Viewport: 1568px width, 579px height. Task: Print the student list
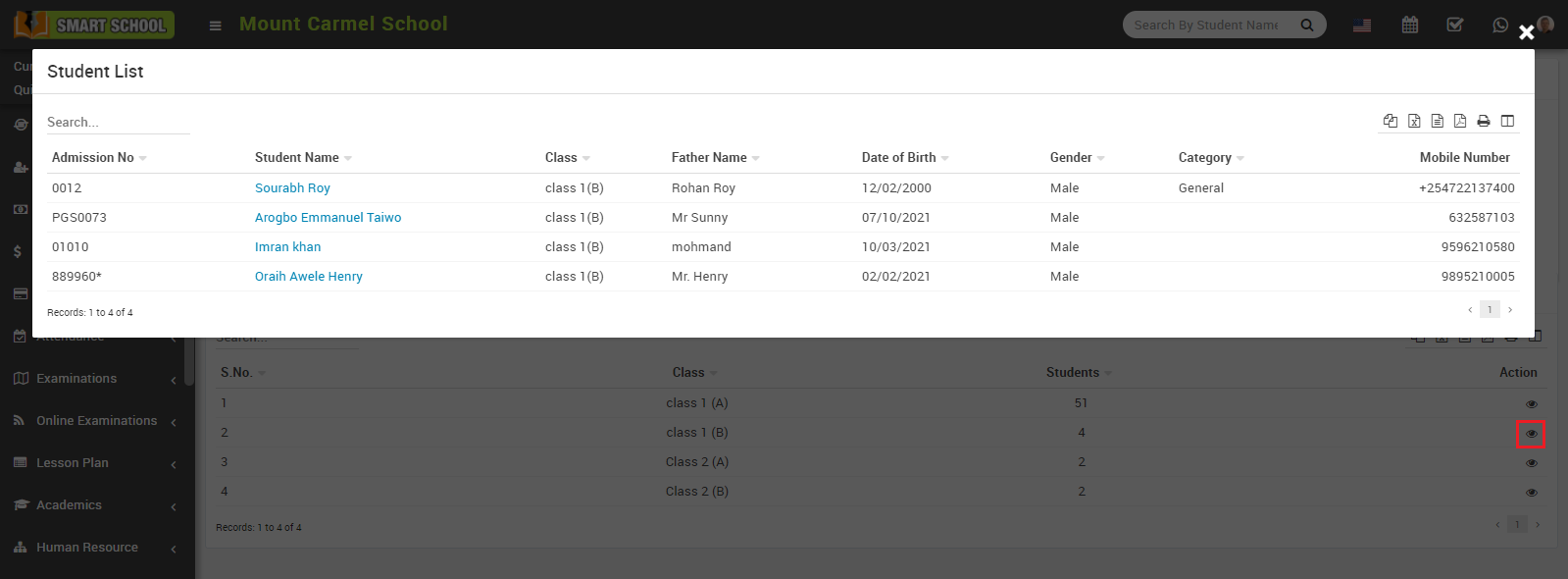tap(1484, 121)
